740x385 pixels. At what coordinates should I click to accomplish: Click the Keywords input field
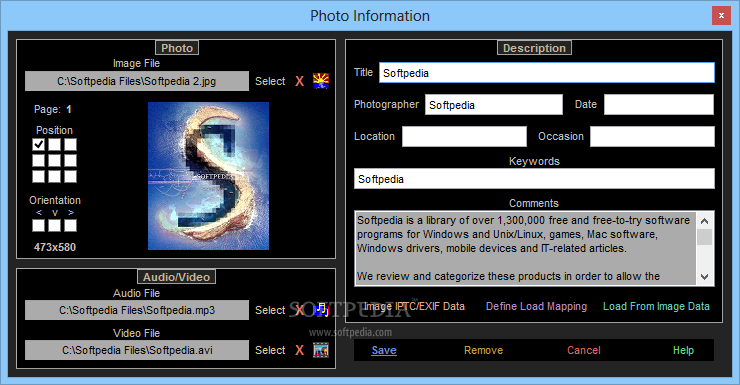pyautogui.click(x=534, y=179)
